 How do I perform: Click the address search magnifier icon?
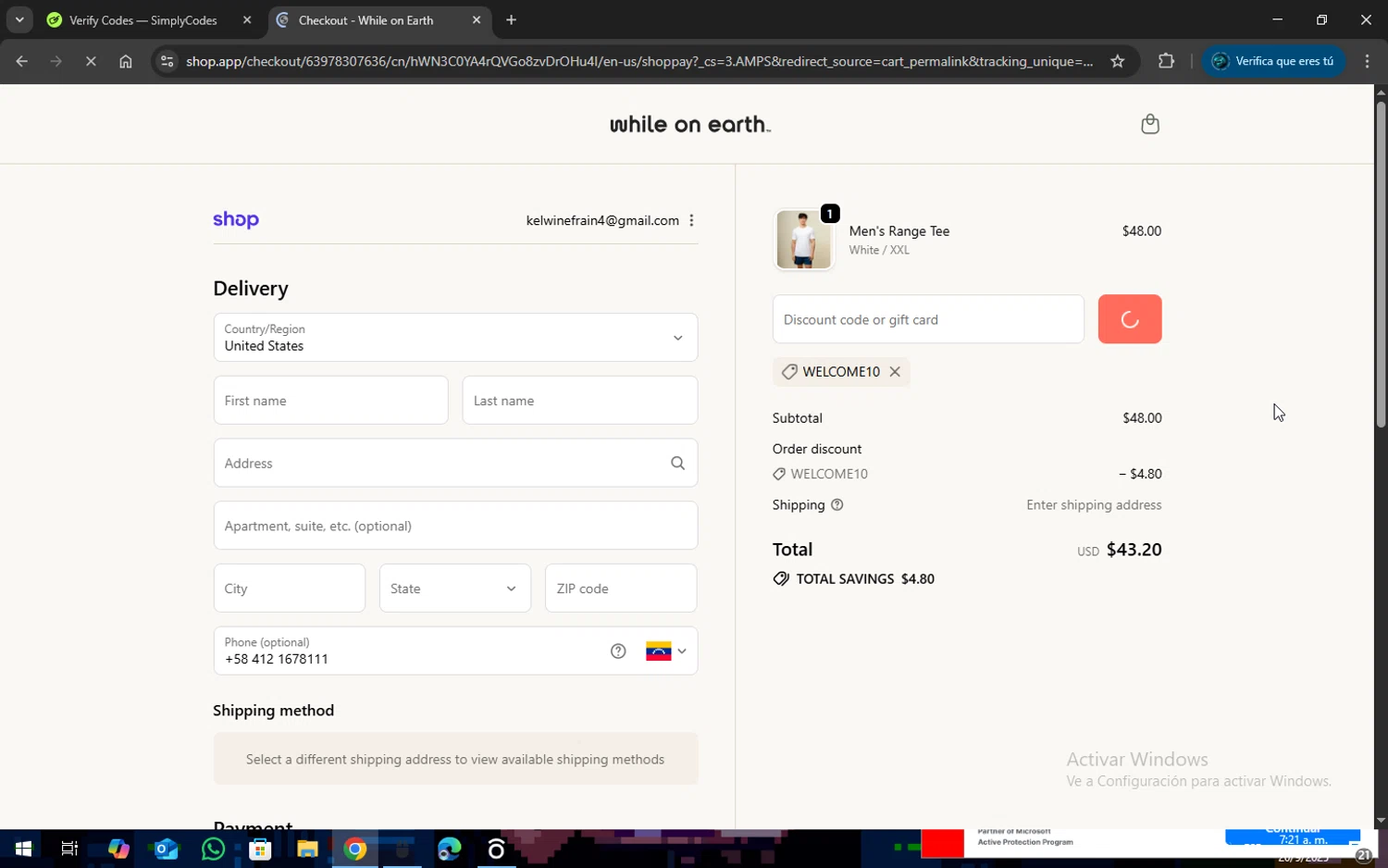(677, 463)
